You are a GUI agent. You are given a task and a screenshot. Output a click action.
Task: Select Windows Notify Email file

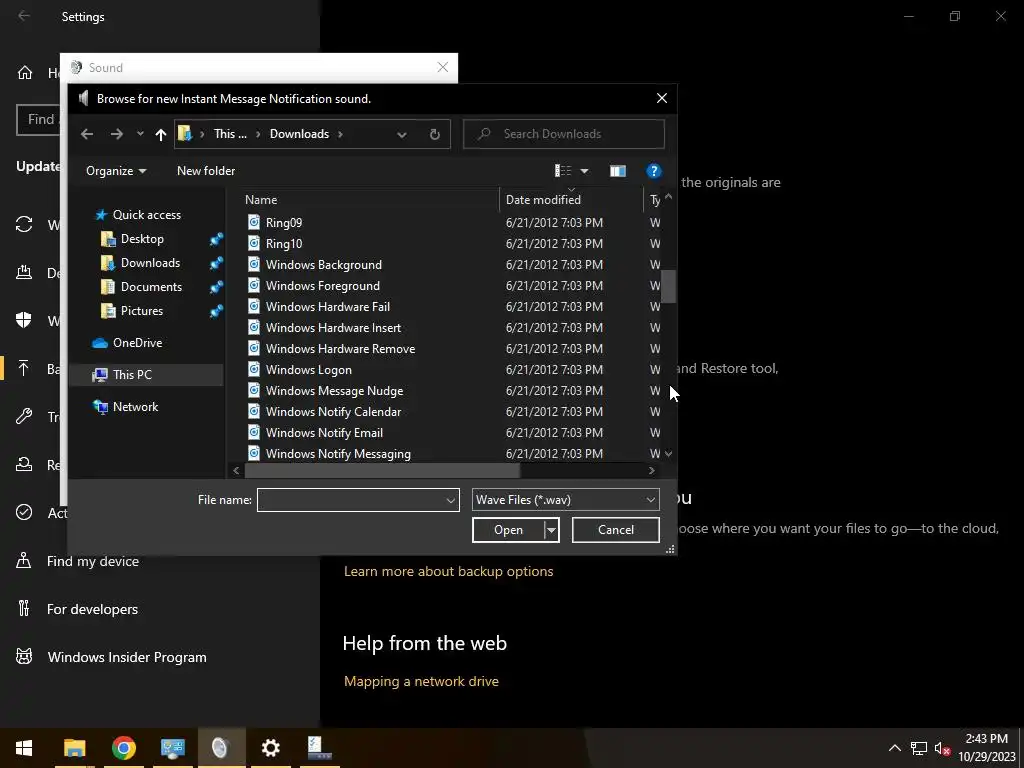[x=324, y=432]
